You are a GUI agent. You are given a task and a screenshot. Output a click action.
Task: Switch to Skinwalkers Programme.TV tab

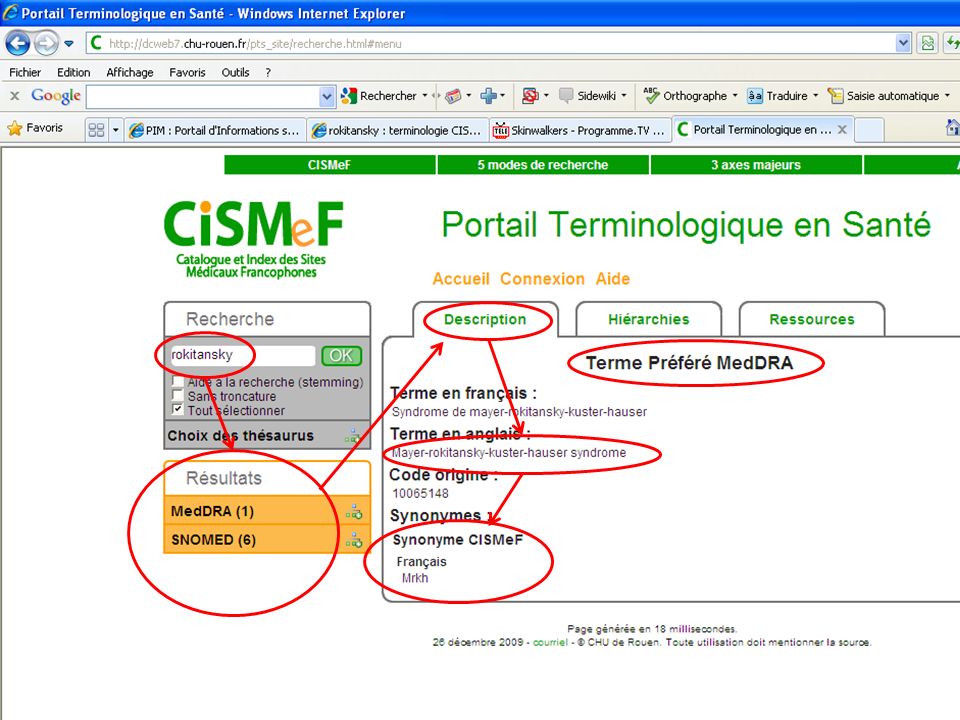[579, 130]
